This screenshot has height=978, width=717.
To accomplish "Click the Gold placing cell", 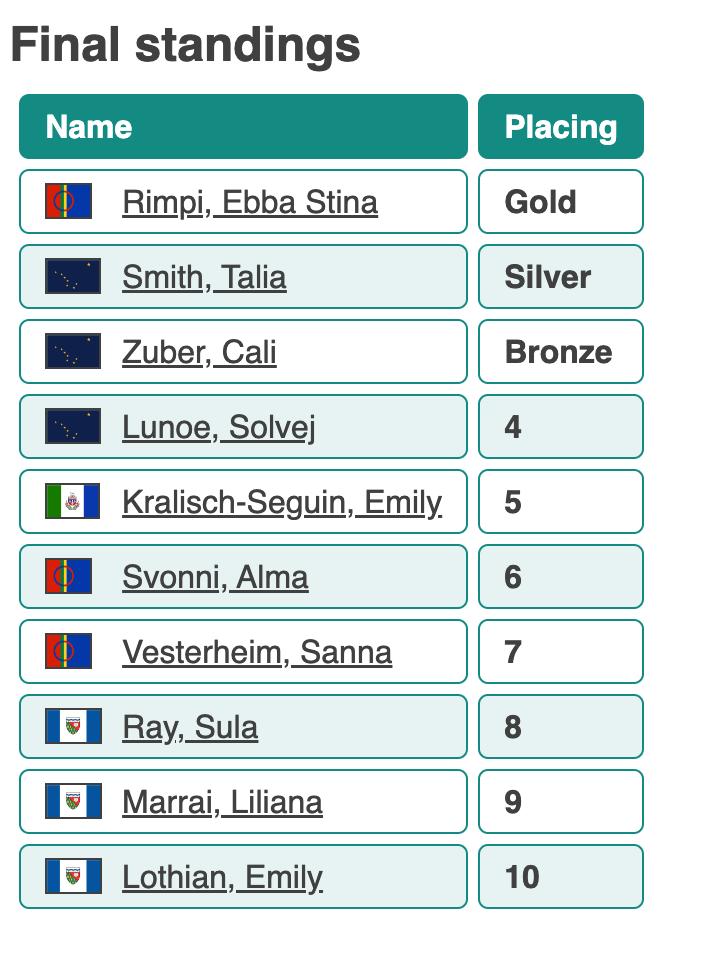I will click(x=560, y=202).
